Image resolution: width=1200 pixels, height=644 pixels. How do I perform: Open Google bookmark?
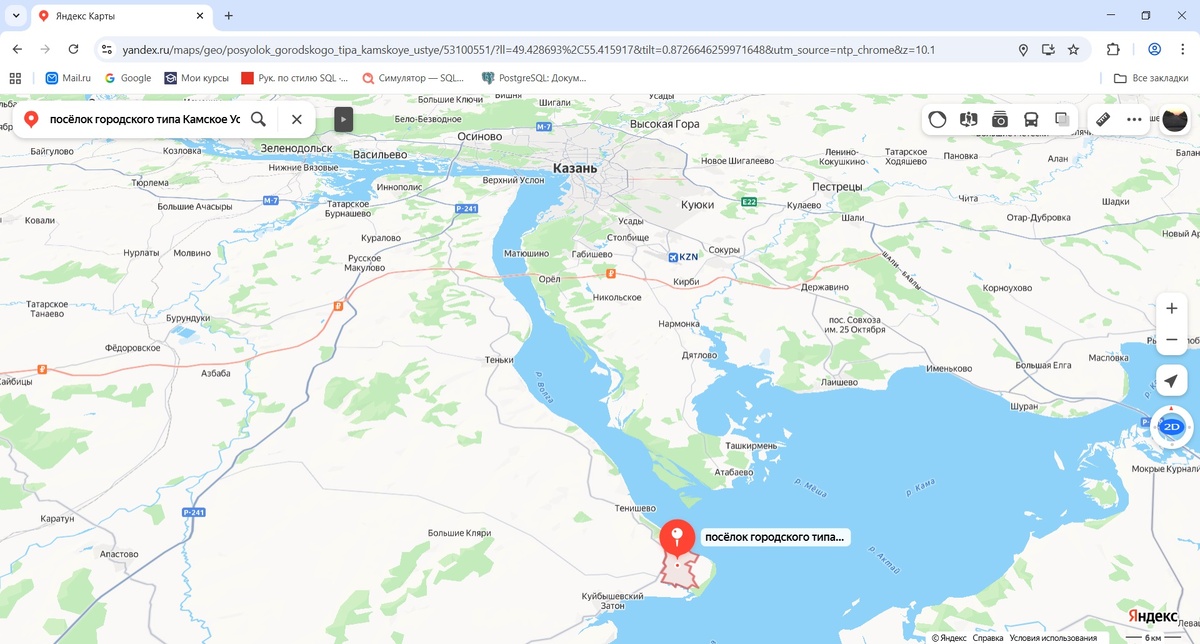tap(128, 77)
